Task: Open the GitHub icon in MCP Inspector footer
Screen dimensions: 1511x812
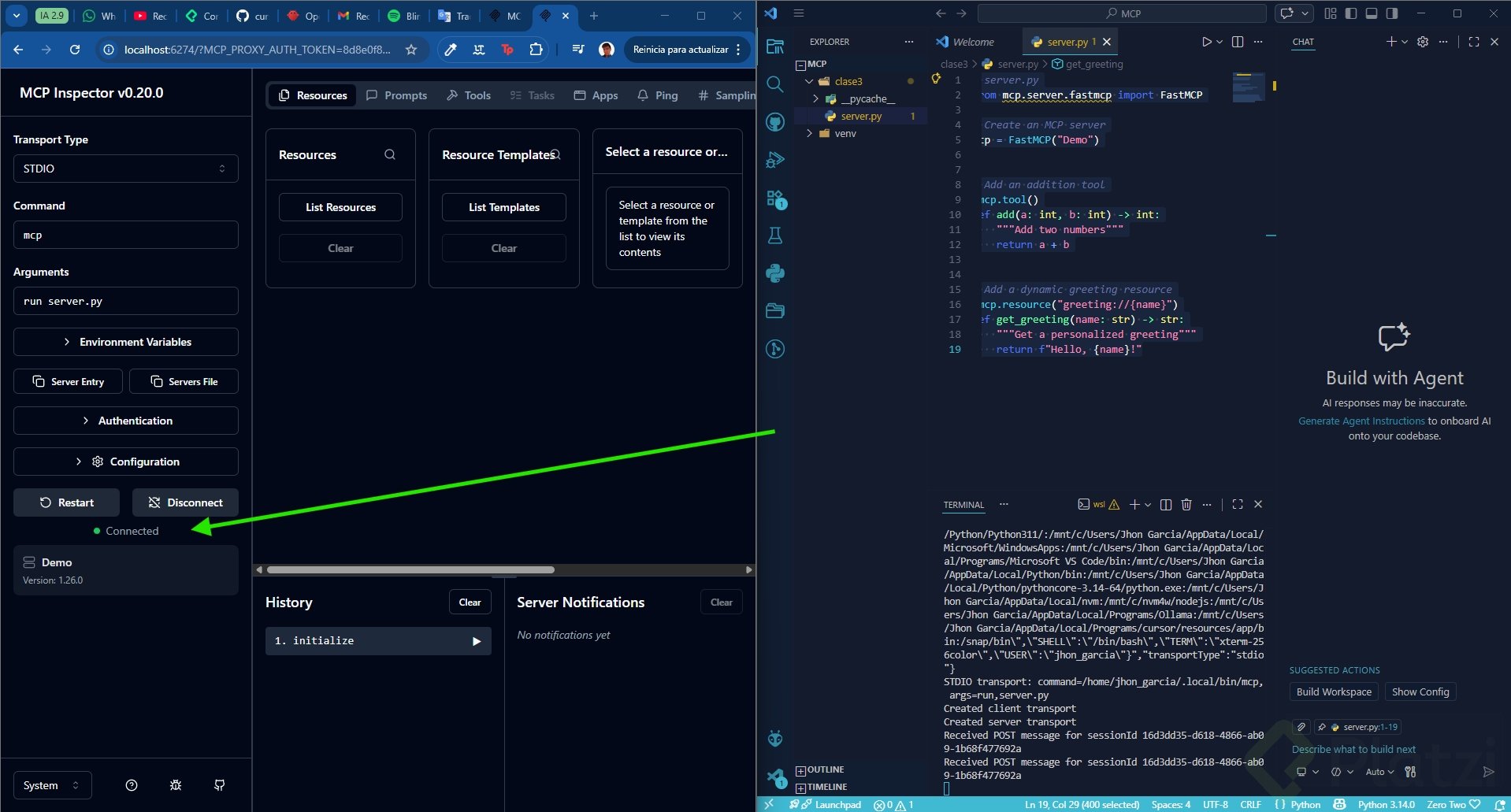Action: tap(220, 785)
